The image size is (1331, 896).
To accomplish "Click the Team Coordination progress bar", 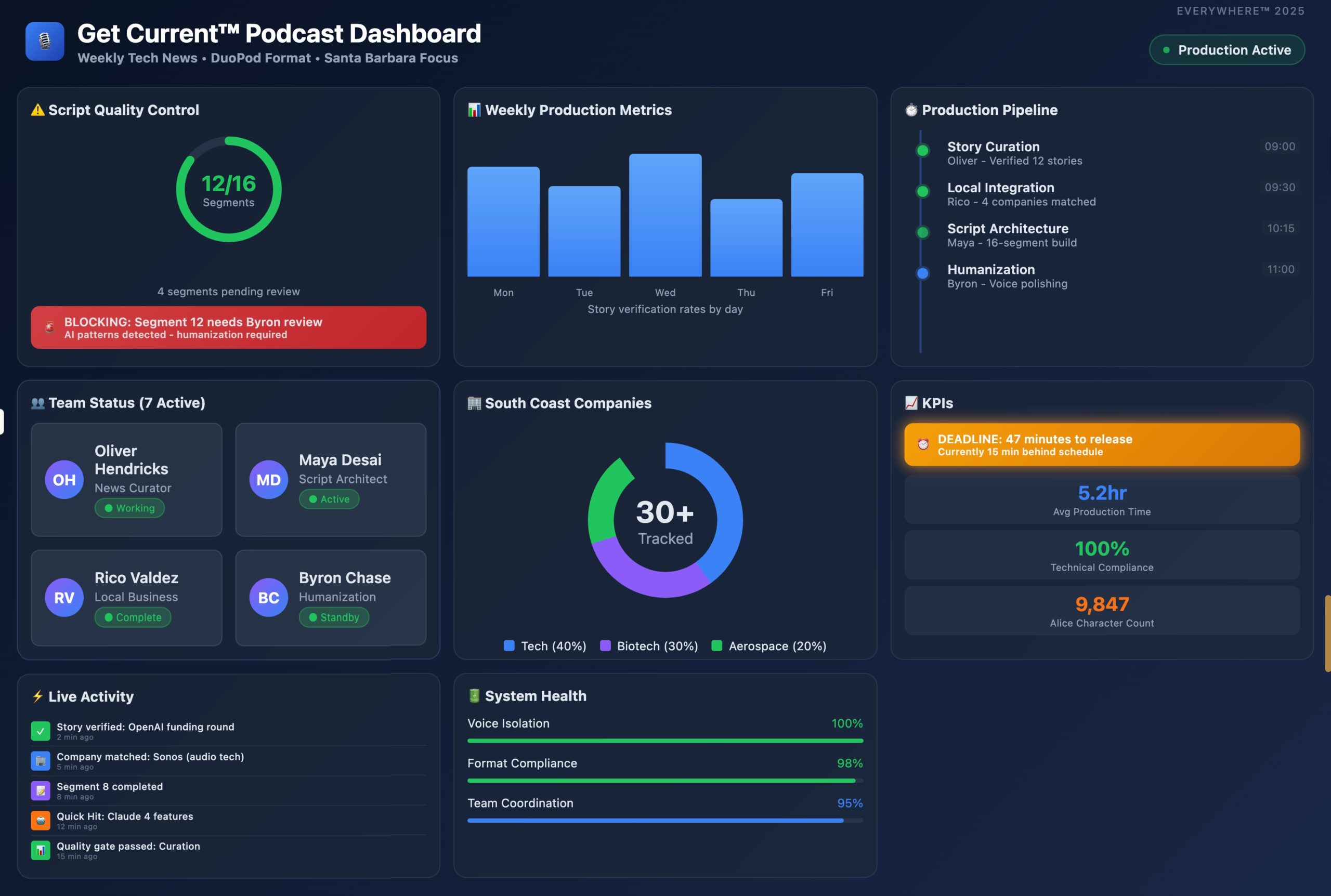I will point(664,820).
